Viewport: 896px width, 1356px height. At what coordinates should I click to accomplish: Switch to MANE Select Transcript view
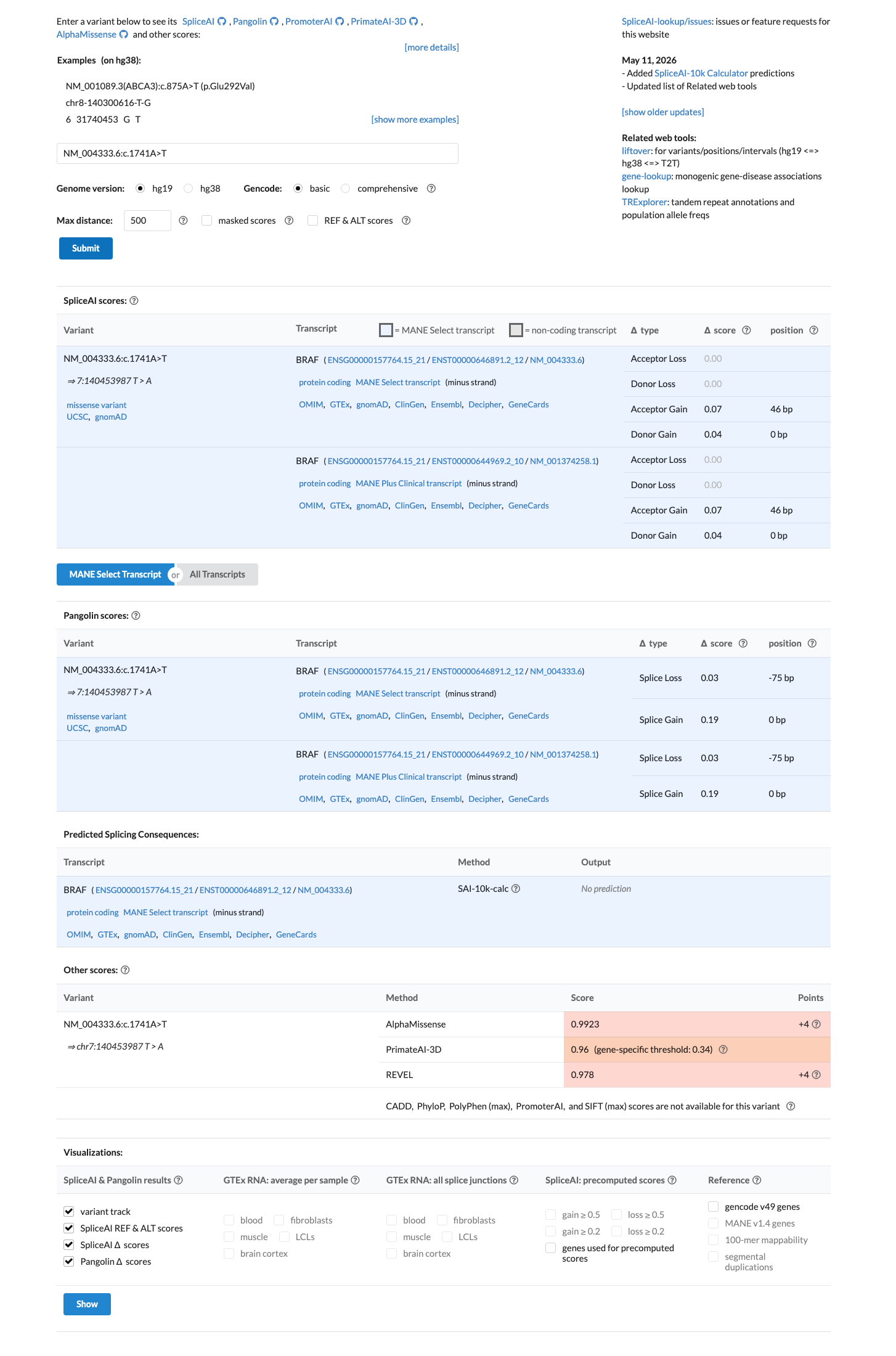(x=115, y=574)
